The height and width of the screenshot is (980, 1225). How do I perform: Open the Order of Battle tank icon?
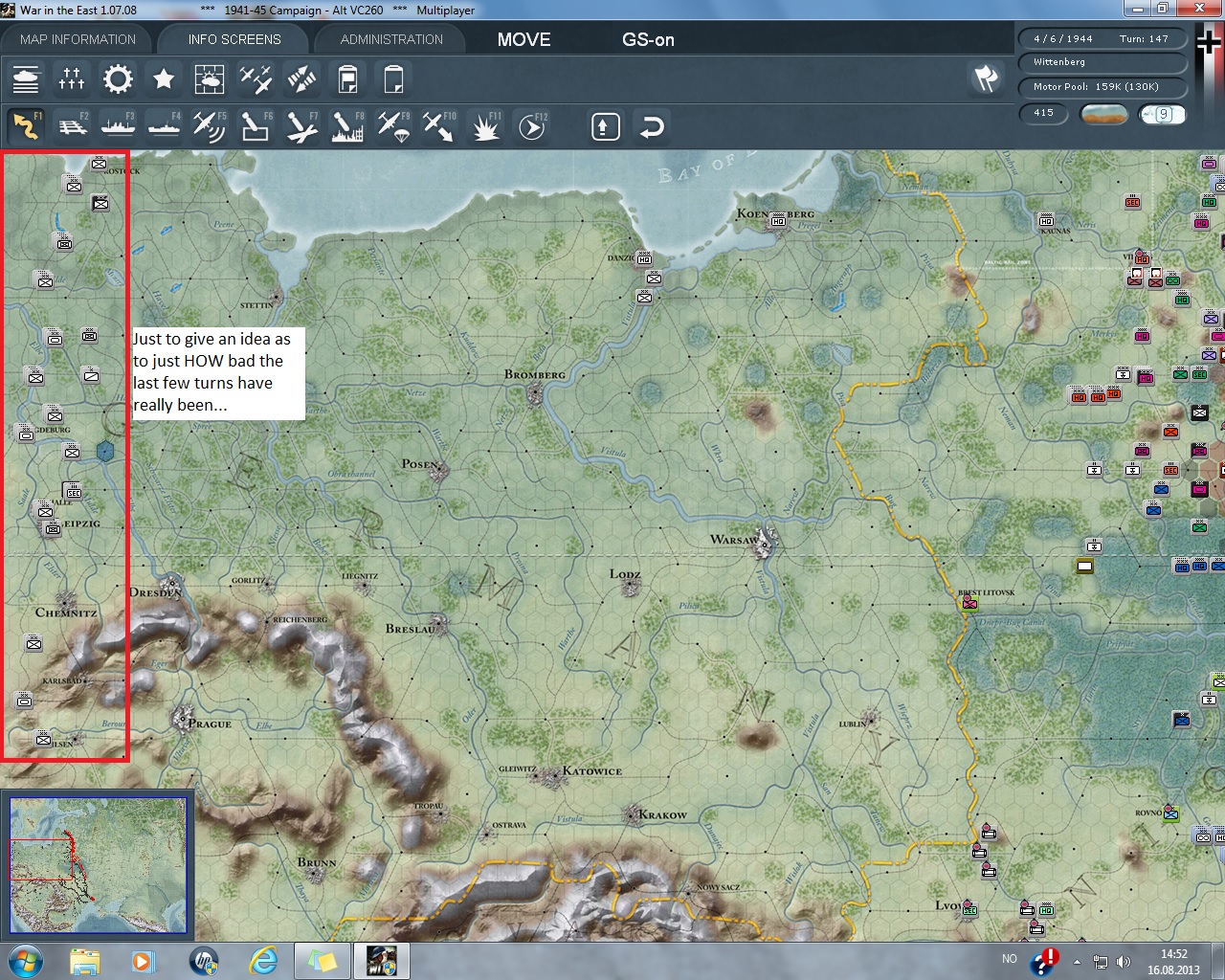[x=26, y=78]
